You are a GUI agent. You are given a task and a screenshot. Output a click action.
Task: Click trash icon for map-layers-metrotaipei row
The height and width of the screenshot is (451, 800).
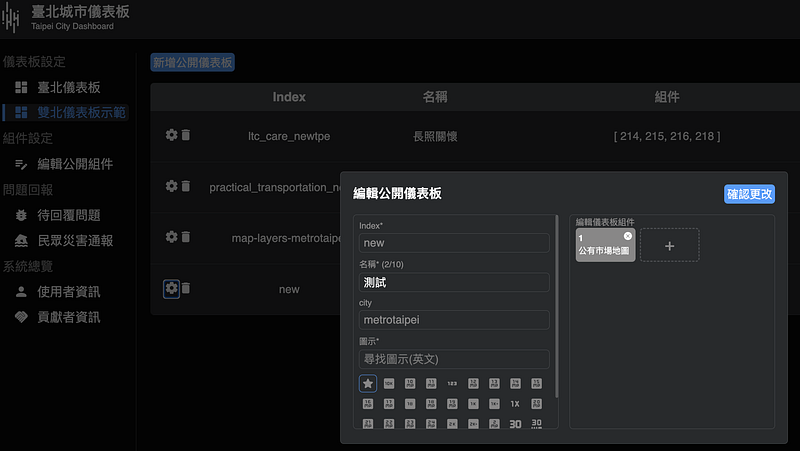[186, 237]
